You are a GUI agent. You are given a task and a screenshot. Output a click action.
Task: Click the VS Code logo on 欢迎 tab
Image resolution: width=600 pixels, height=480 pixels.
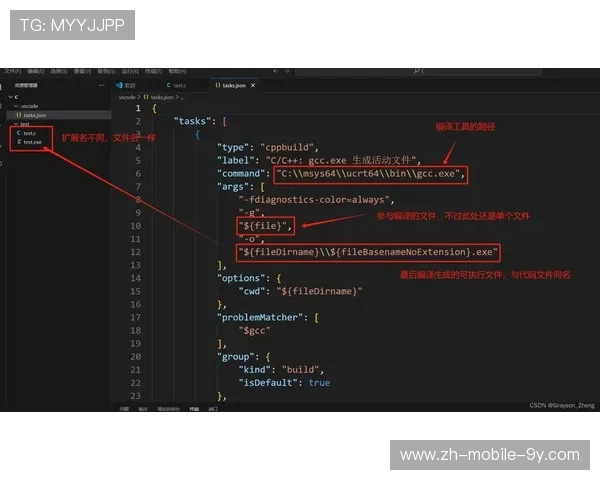click(118, 86)
